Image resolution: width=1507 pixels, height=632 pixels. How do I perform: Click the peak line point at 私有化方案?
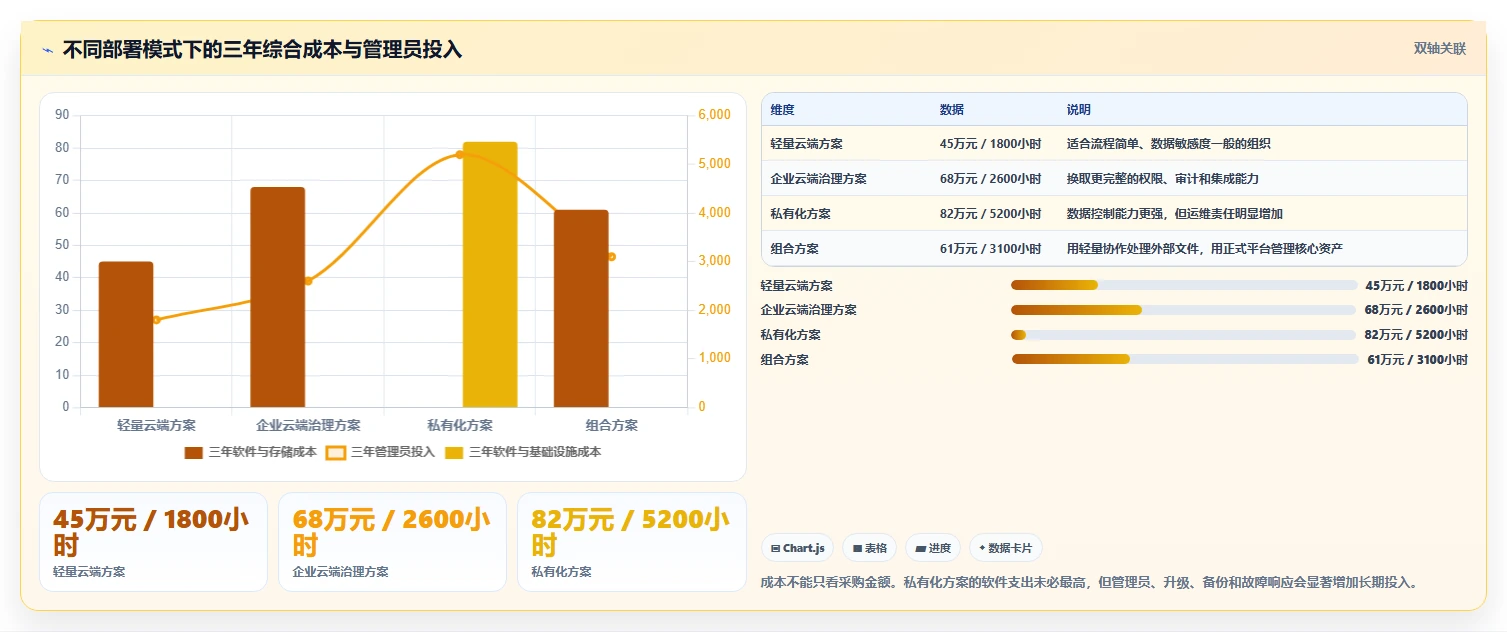(460, 154)
